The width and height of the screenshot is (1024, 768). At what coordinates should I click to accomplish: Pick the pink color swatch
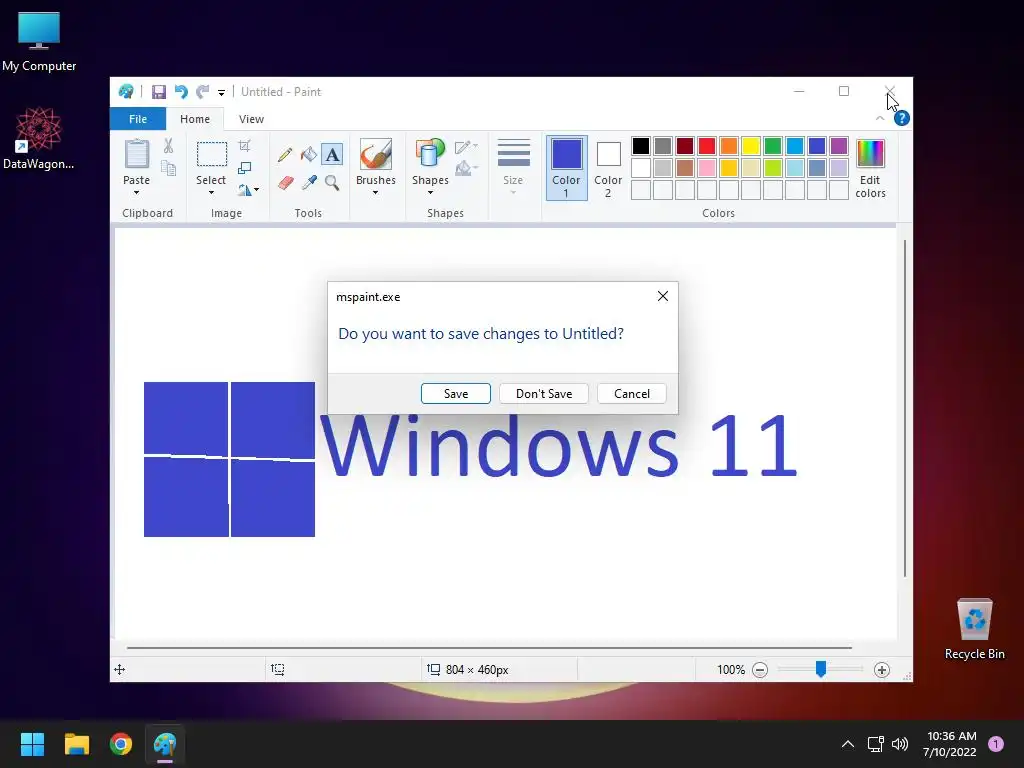[707, 168]
